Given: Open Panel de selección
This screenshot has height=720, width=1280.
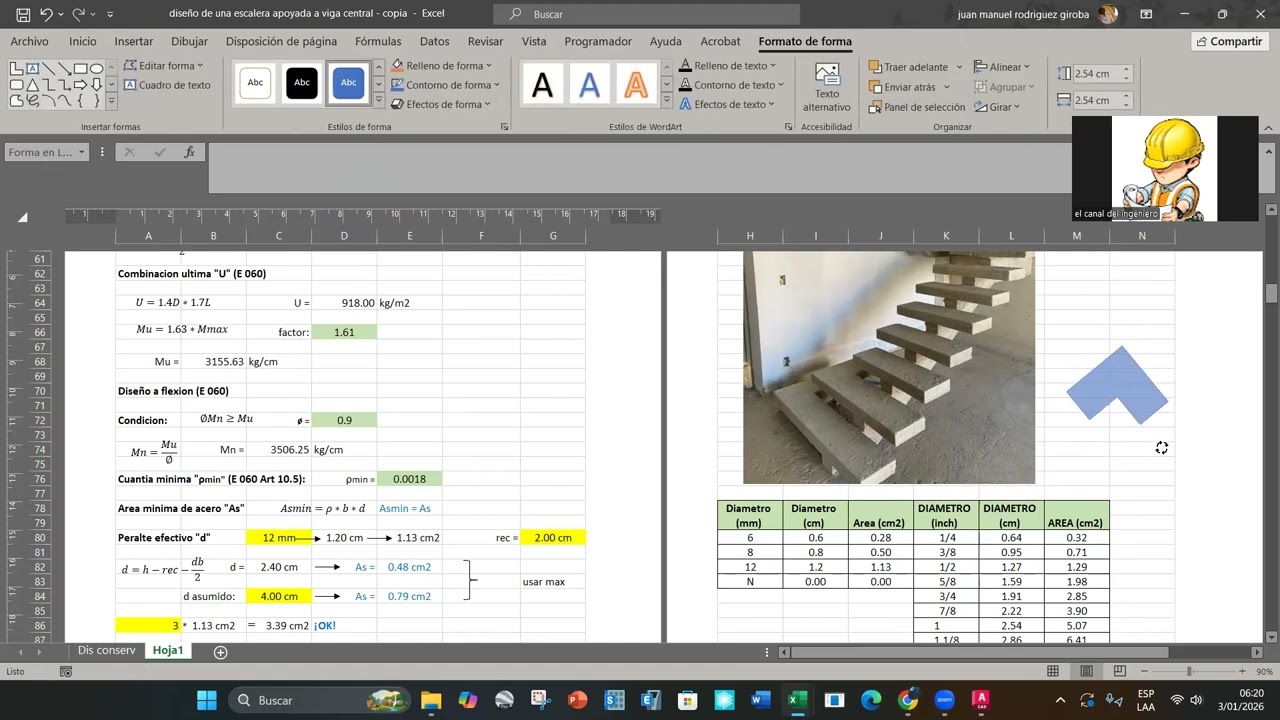Looking at the screenshot, I should coord(917,107).
